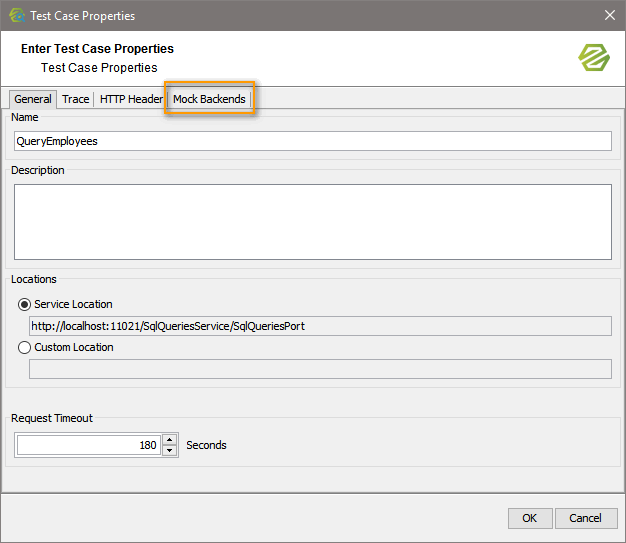The image size is (626, 543).
Task: Click the app icon in title bar
Action: [x=16, y=15]
